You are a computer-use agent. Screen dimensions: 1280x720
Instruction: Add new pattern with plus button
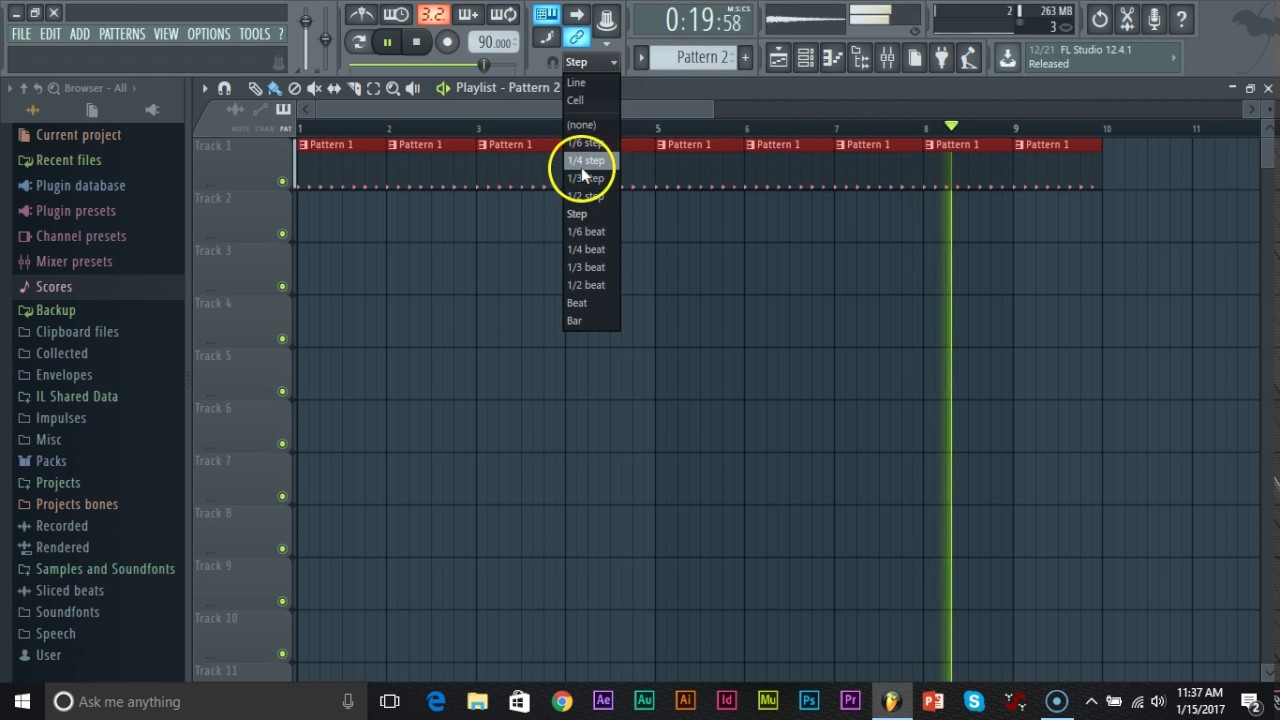tap(745, 58)
